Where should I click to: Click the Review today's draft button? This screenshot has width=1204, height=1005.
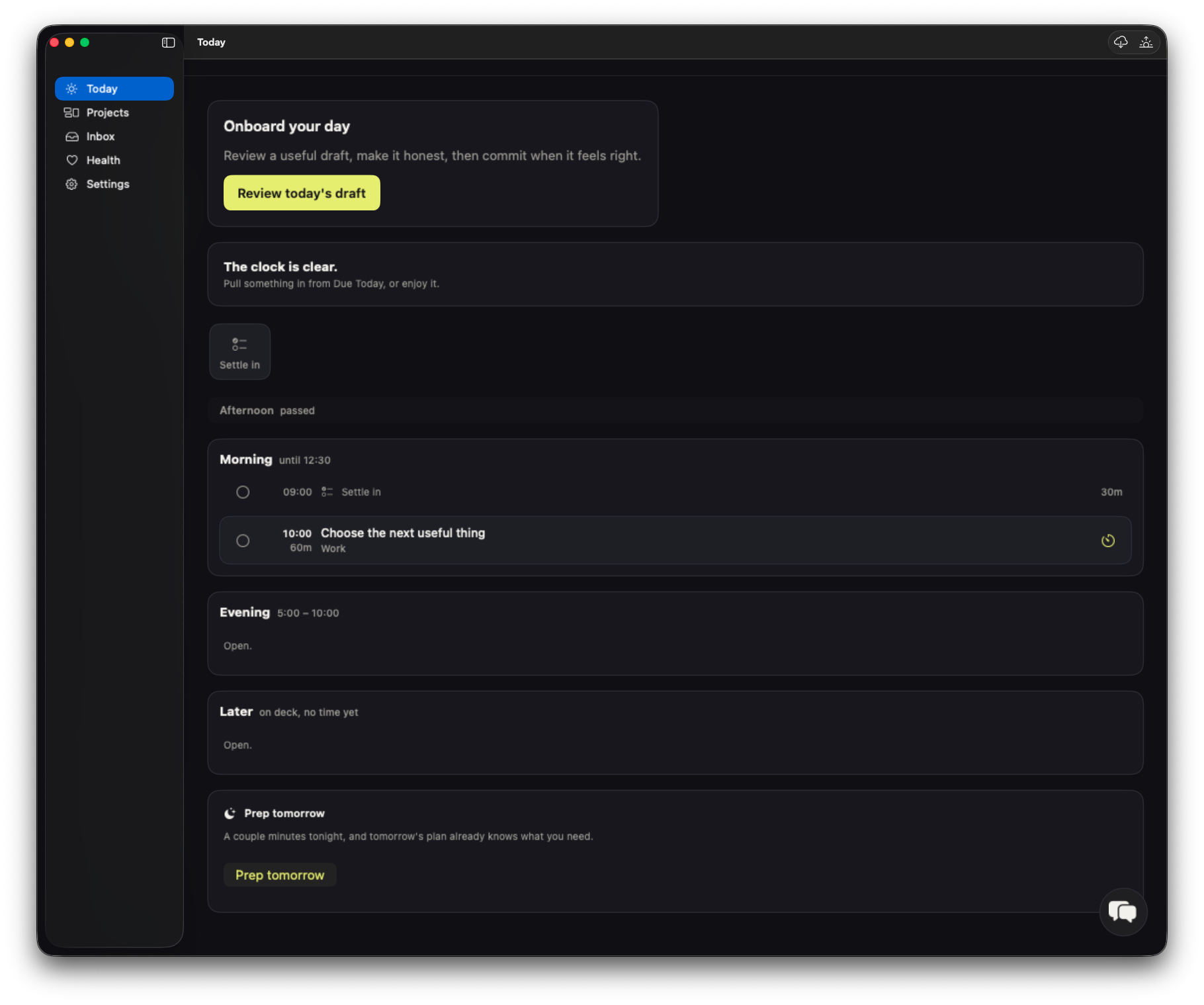[302, 193]
